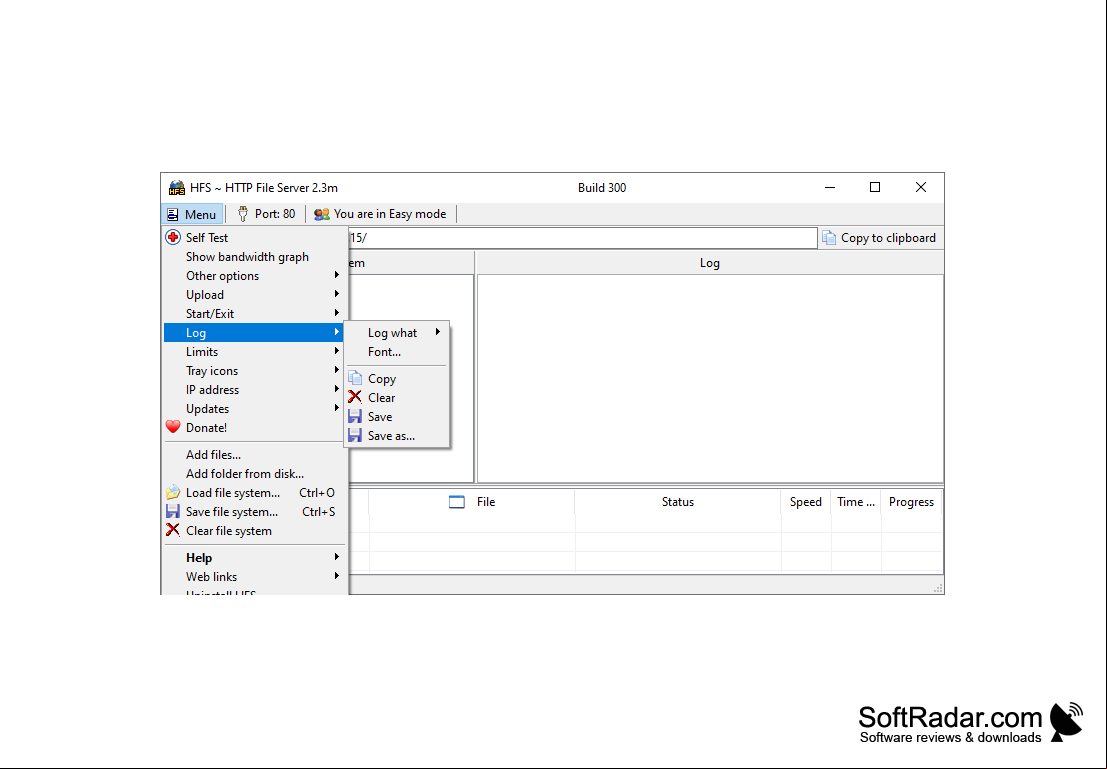The width and height of the screenshot is (1107, 769).
Task: Choose Donate! from the menu
Action: click(x=255, y=428)
